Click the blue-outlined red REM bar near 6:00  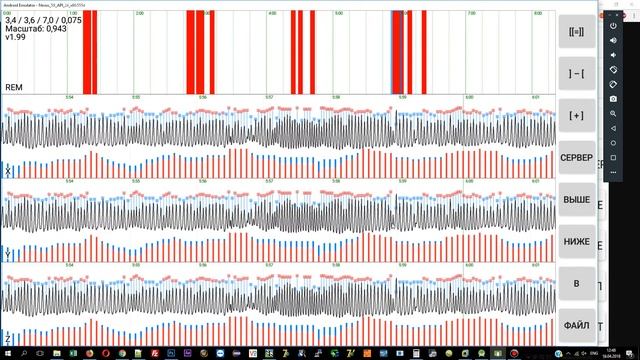pos(397,52)
